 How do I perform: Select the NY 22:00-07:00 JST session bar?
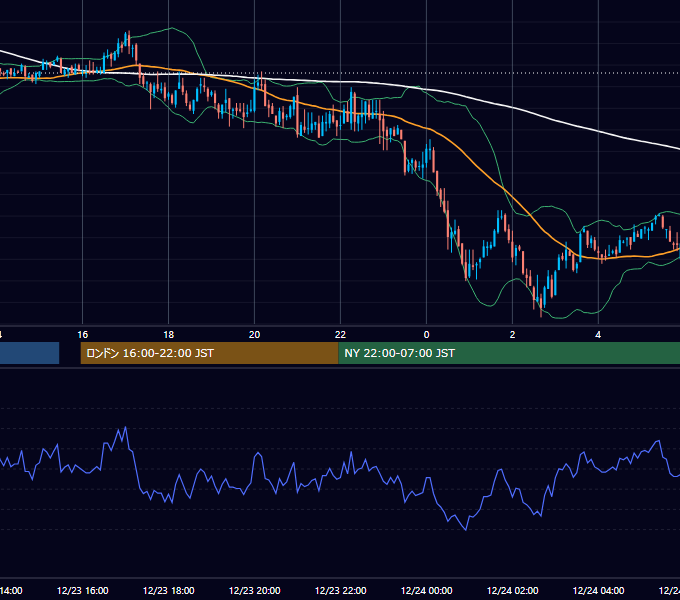509,353
